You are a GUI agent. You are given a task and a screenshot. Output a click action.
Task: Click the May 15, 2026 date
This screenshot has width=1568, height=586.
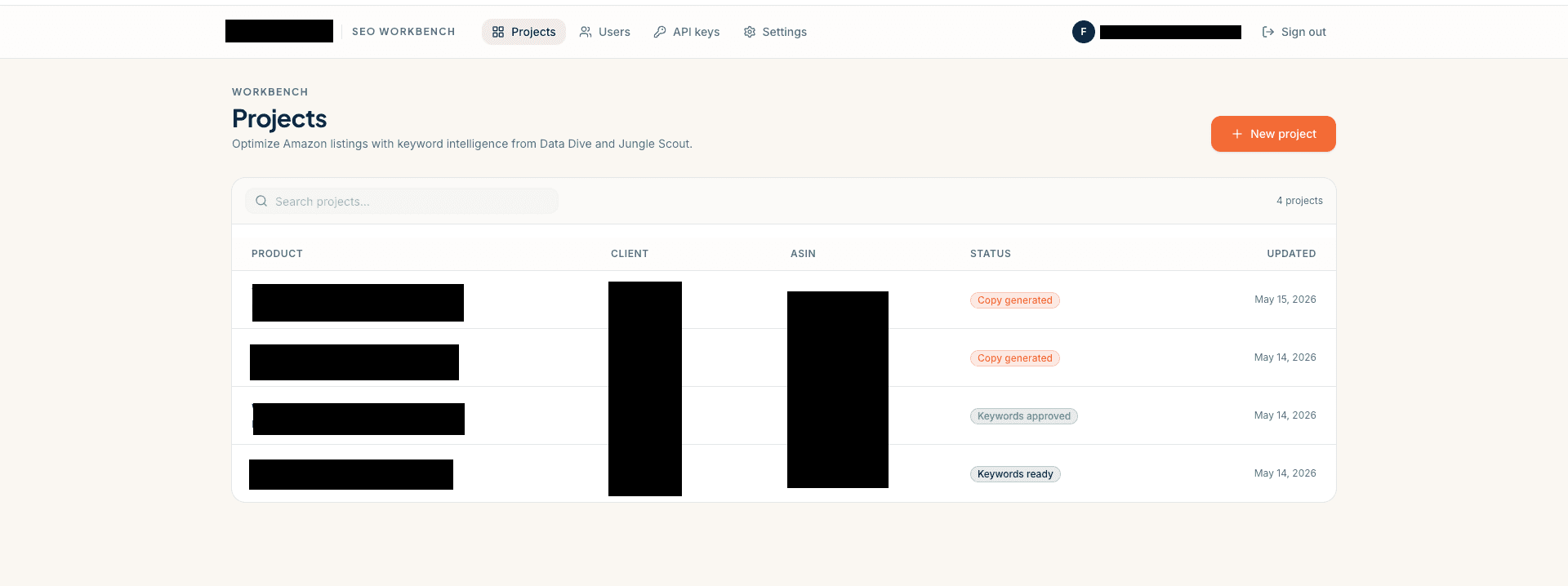[1285, 300]
